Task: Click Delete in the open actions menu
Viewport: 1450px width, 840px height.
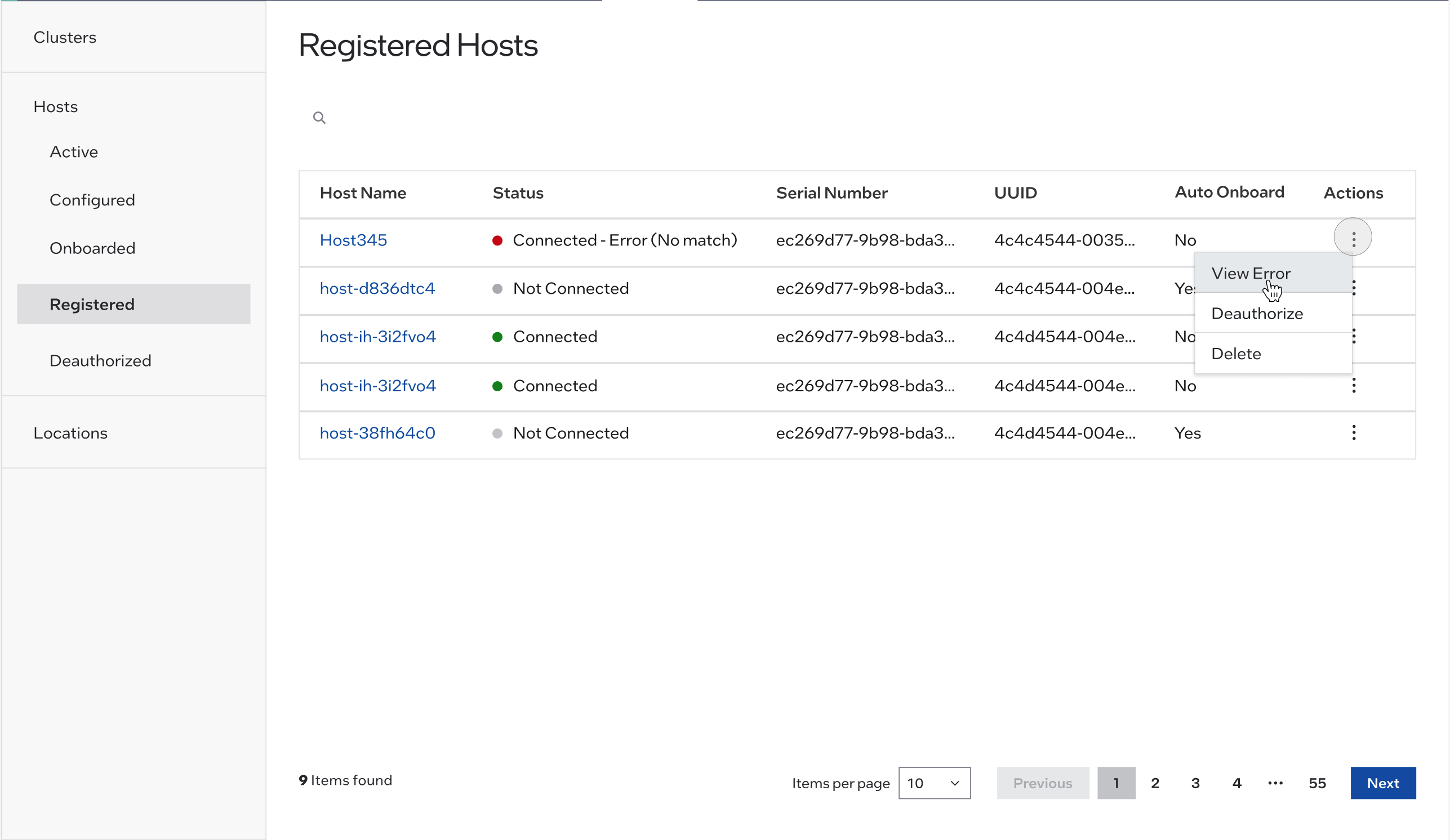Action: [x=1236, y=353]
